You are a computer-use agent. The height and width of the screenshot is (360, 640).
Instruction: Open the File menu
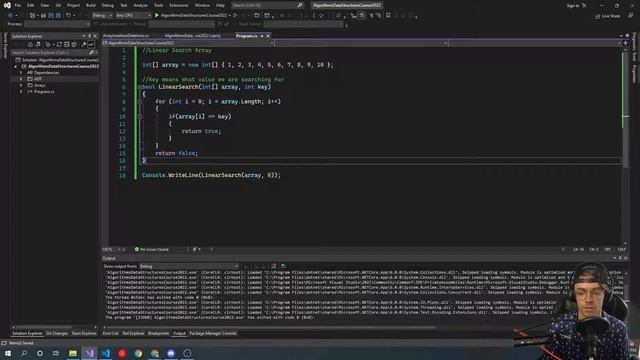coord(18,5)
